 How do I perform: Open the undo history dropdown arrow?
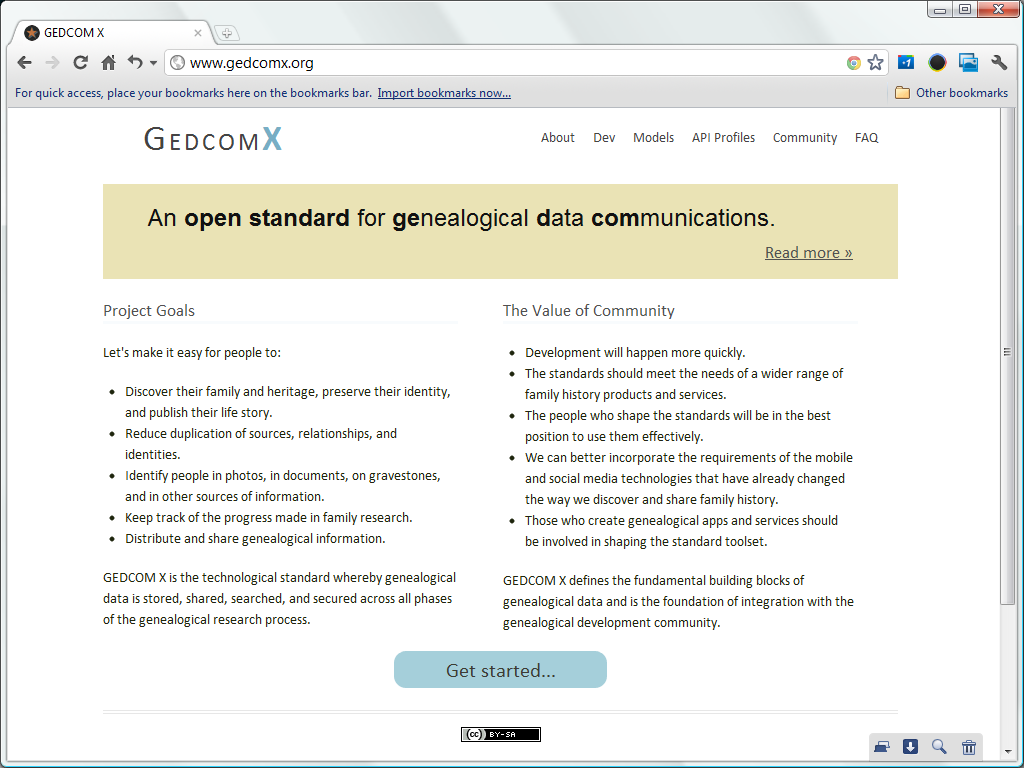point(152,62)
